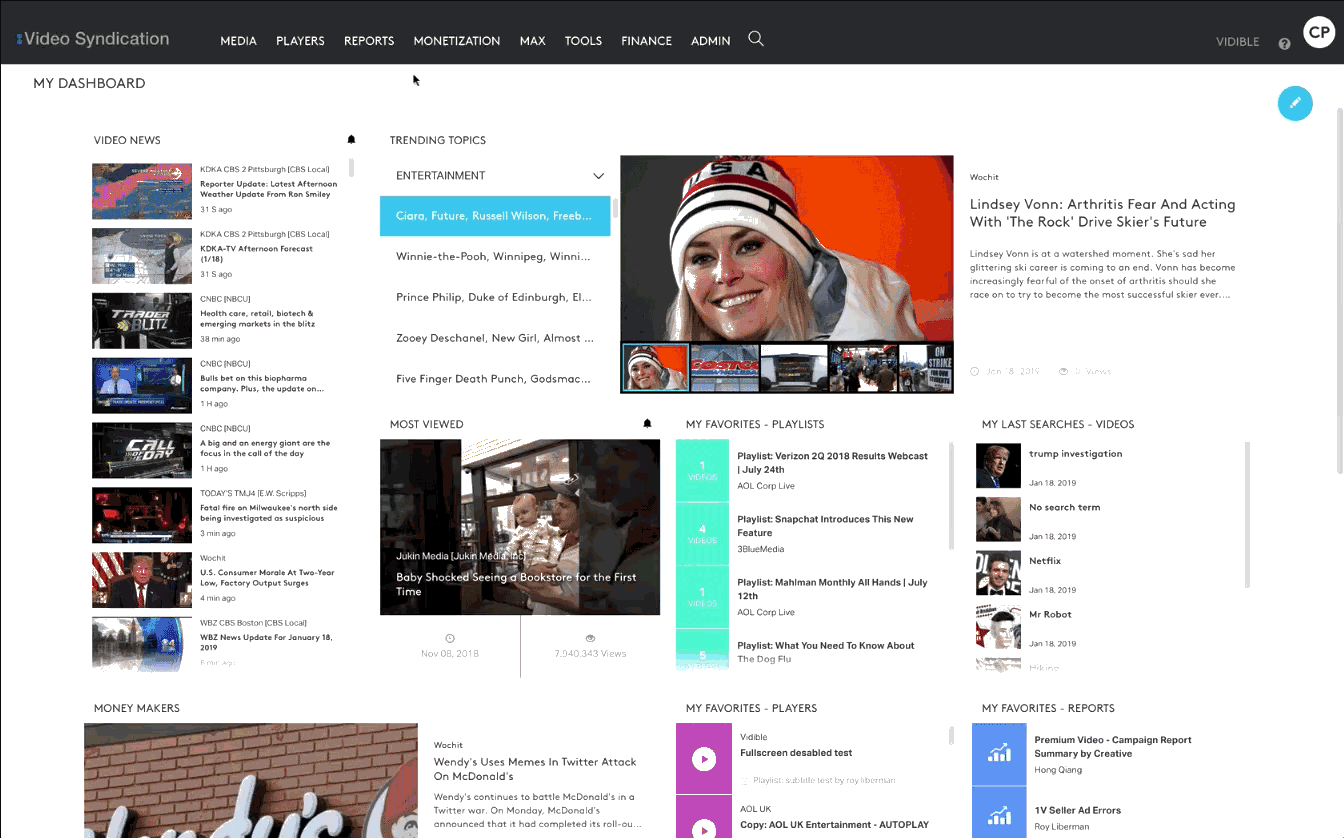
Task: Open the Reporter Update weather video thumbnail
Action: [142, 192]
